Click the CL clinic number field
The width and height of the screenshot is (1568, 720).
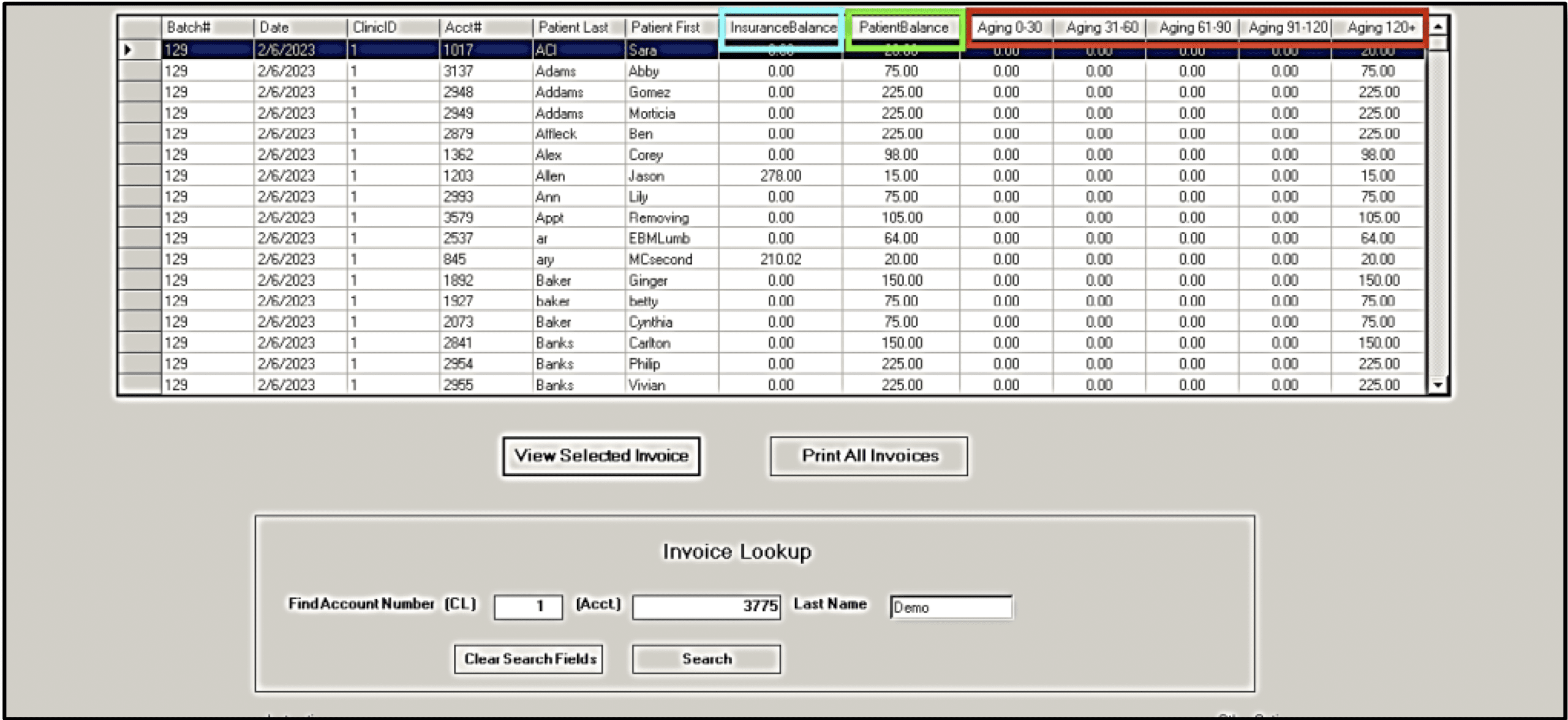click(x=528, y=607)
